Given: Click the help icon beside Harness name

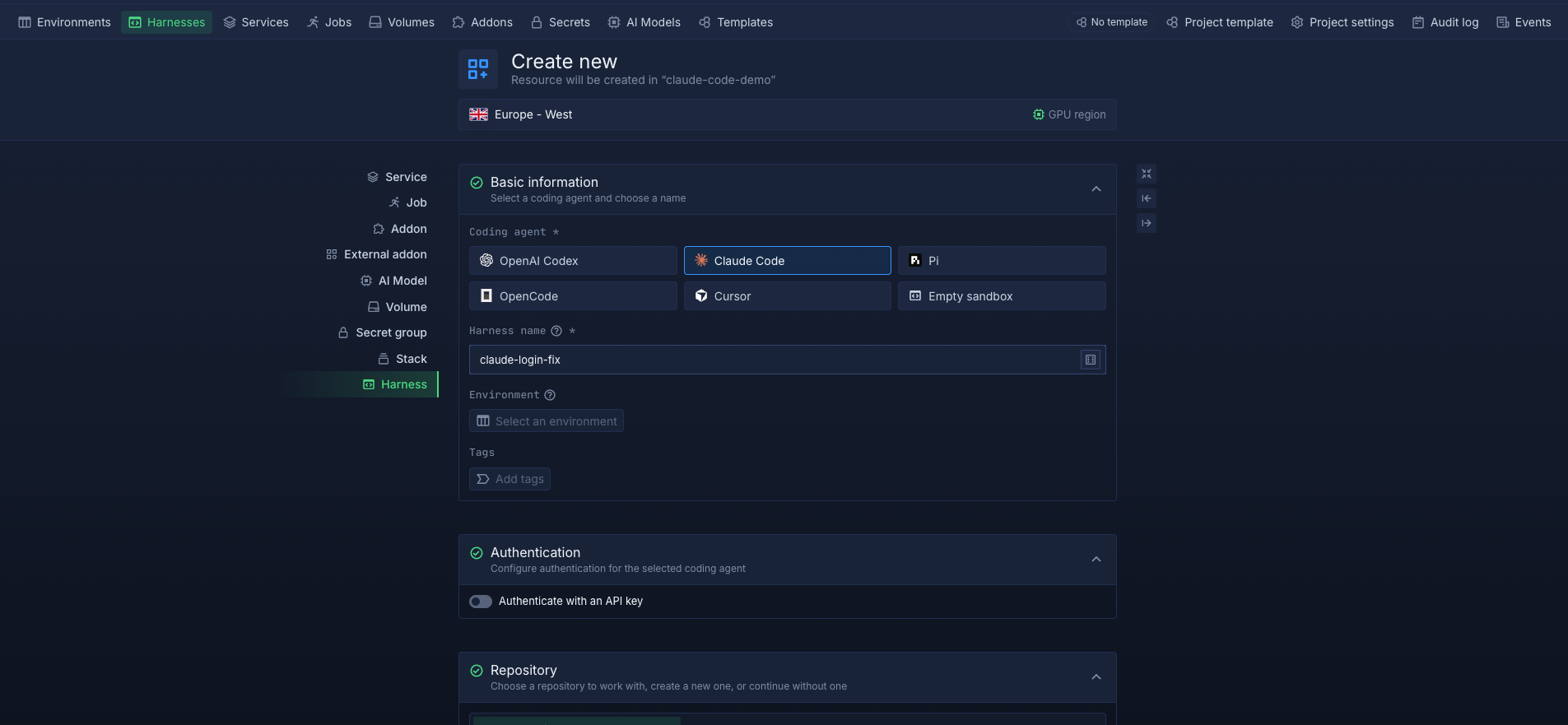Looking at the screenshot, I should click(x=556, y=331).
